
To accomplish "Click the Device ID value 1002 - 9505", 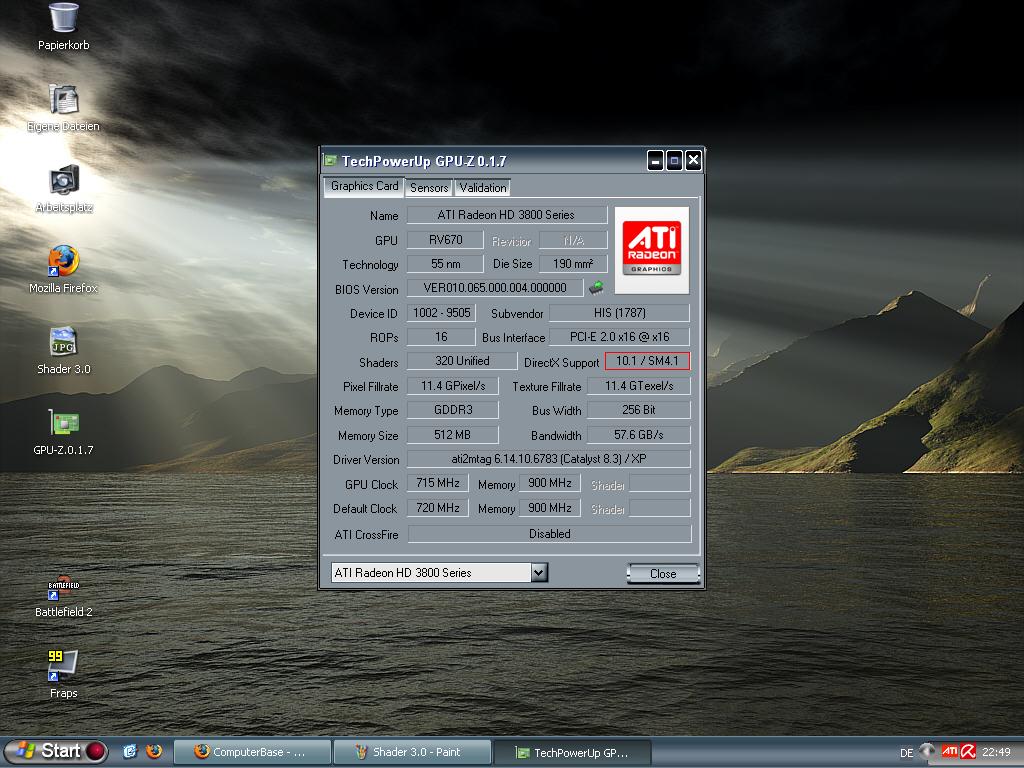I will point(441,313).
